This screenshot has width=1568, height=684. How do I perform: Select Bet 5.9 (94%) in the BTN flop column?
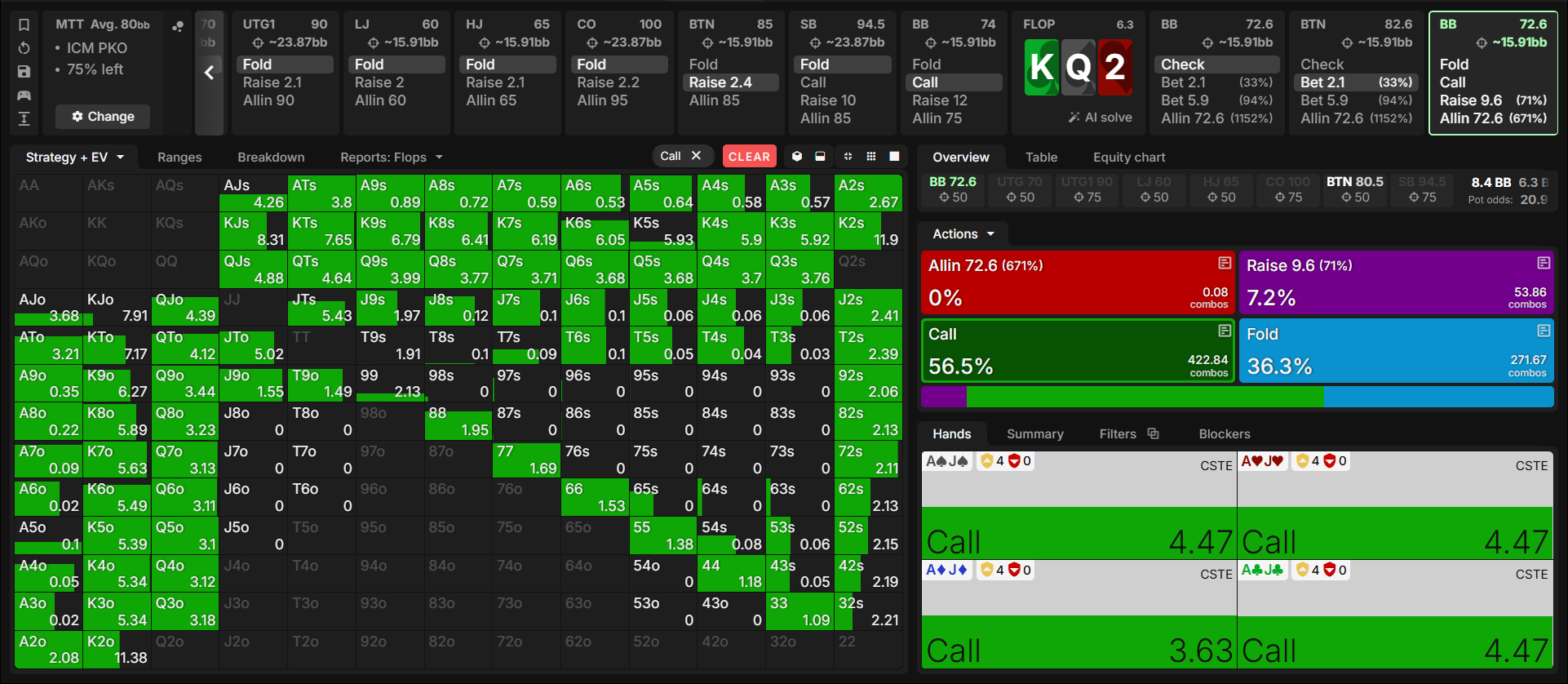1356,100
